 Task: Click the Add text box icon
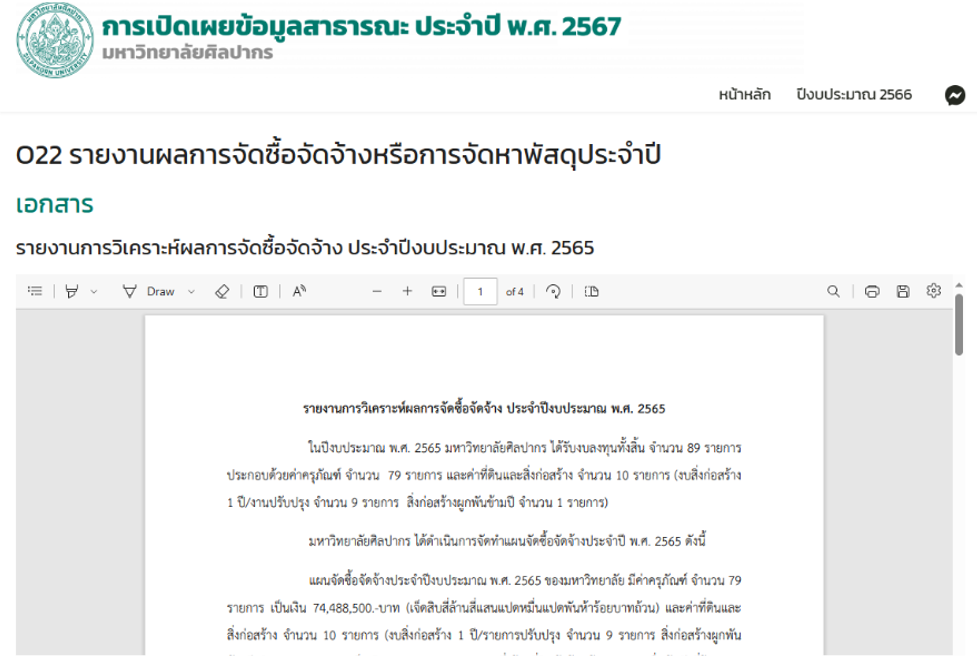coord(260,292)
